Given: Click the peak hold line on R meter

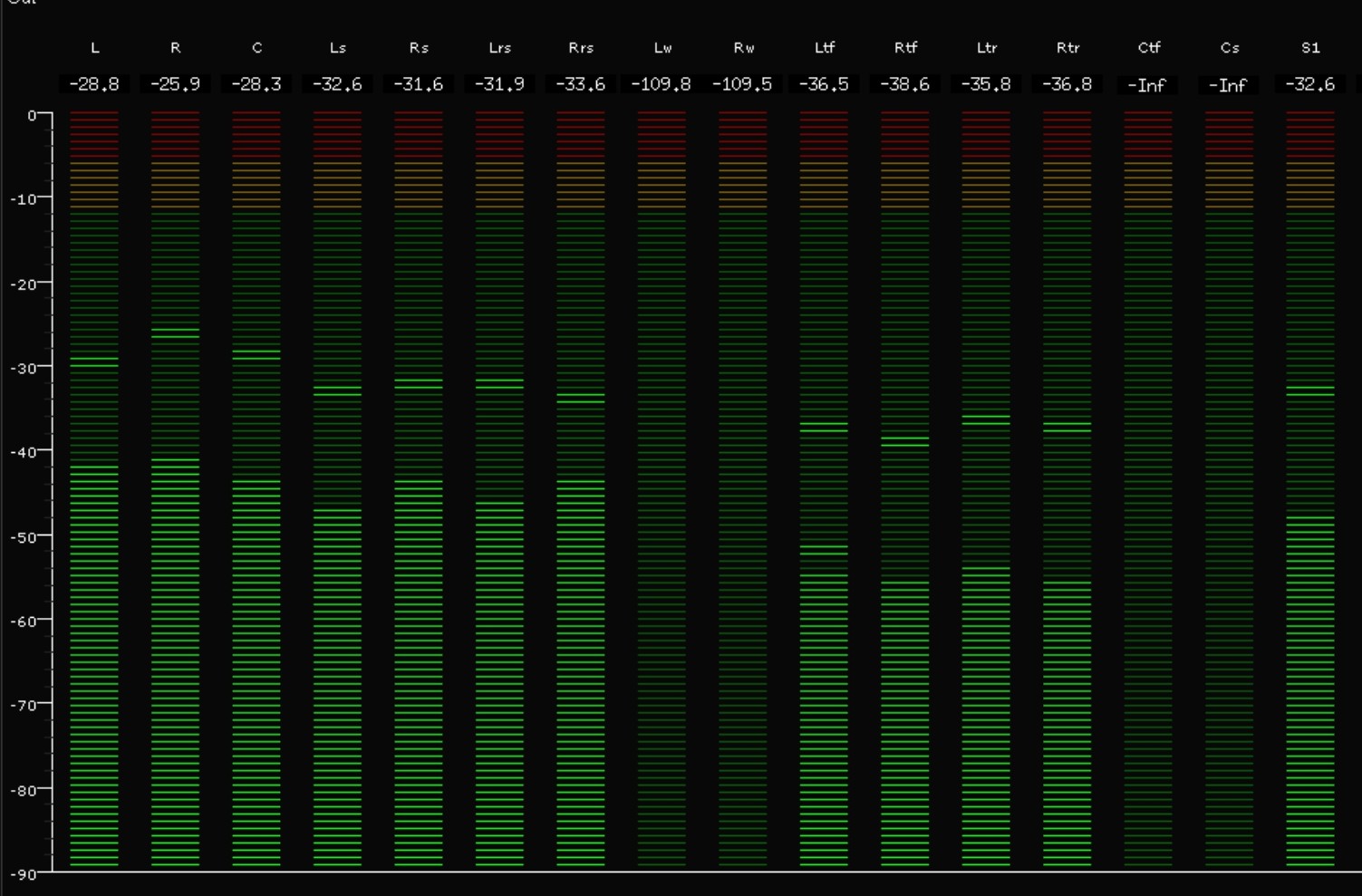Looking at the screenshot, I should [175, 333].
